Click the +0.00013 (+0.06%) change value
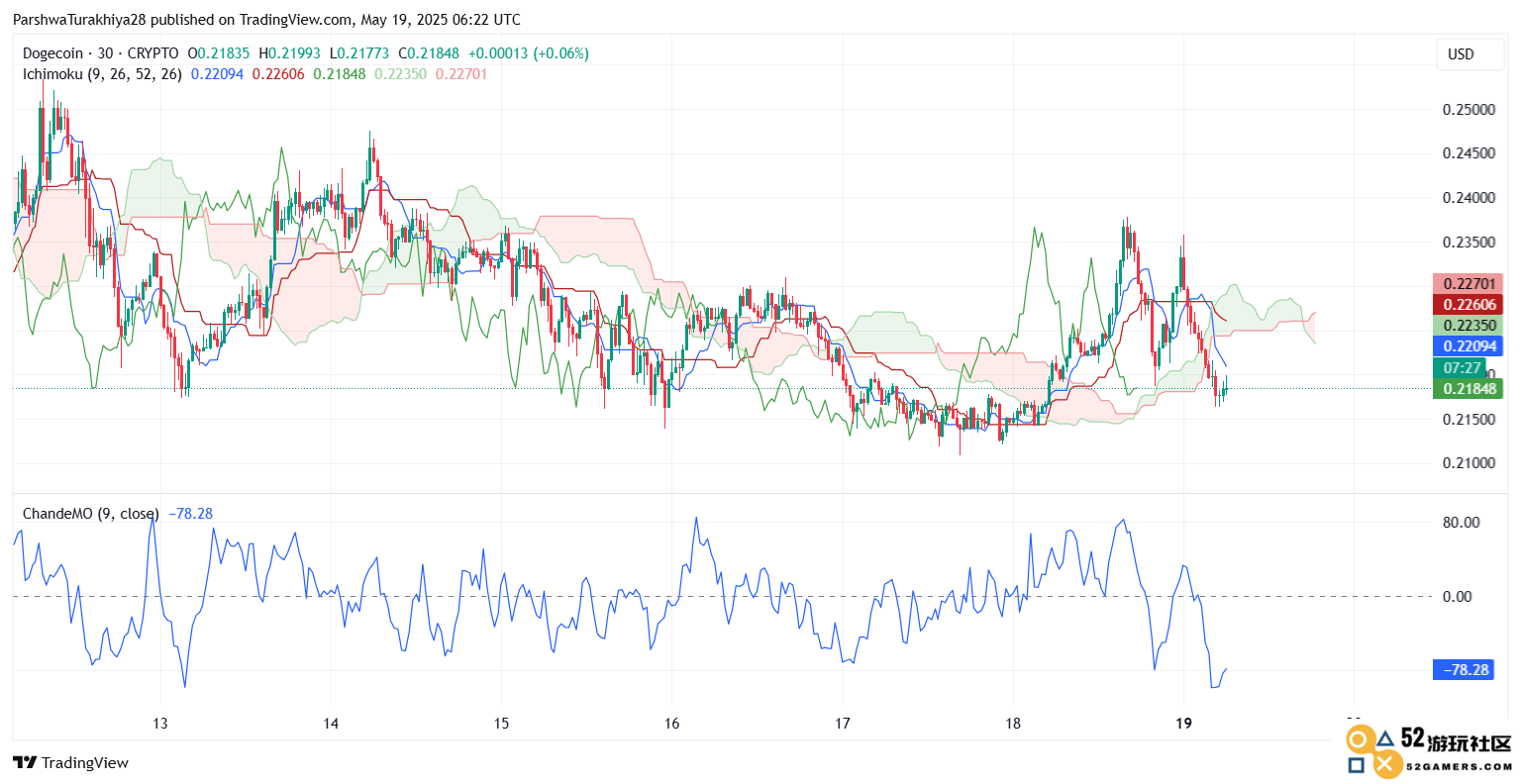The height and width of the screenshot is (784, 1521). pyautogui.click(x=529, y=53)
